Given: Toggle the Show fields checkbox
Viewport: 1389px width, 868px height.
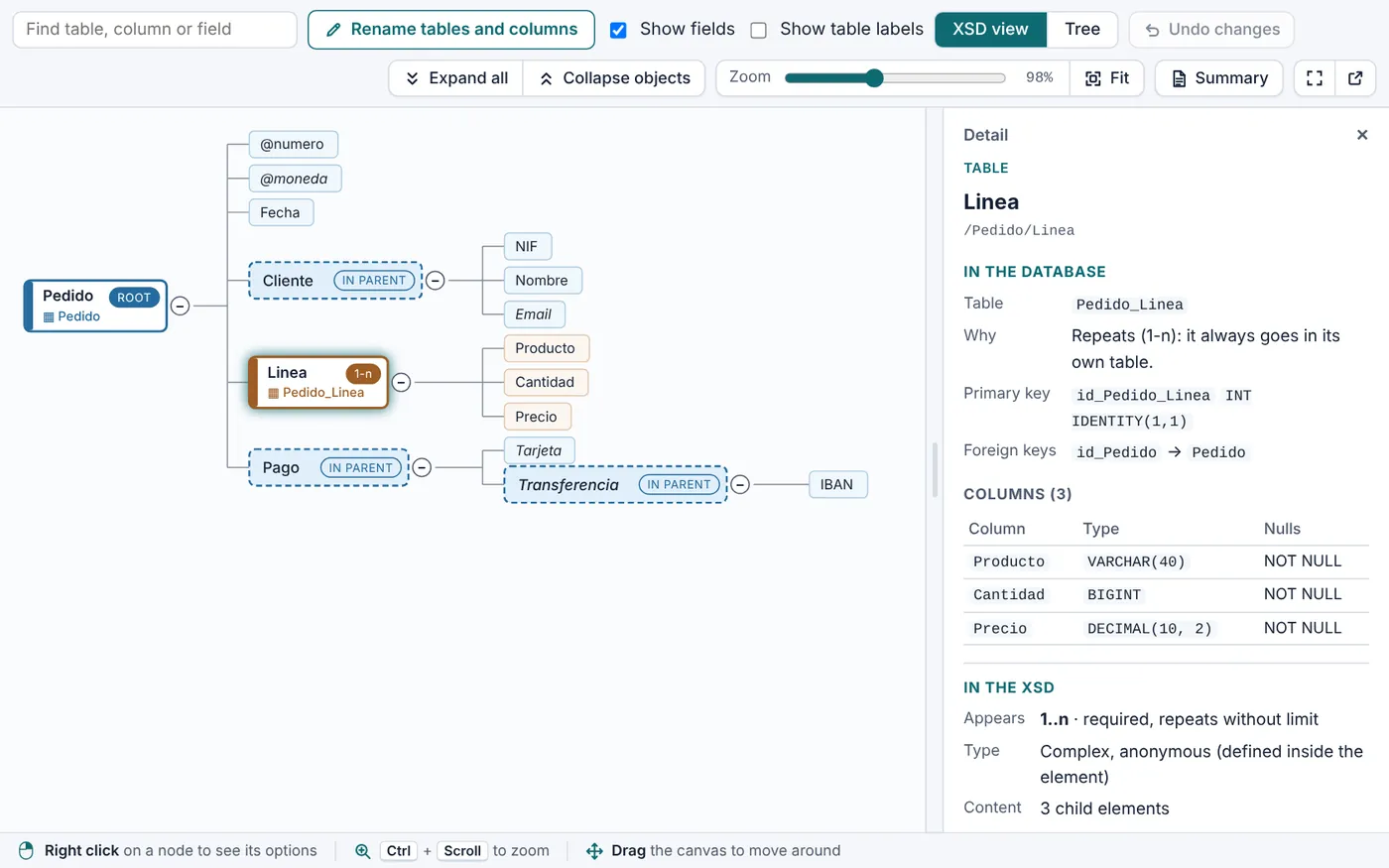Looking at the screenshot, I should 618,30.
